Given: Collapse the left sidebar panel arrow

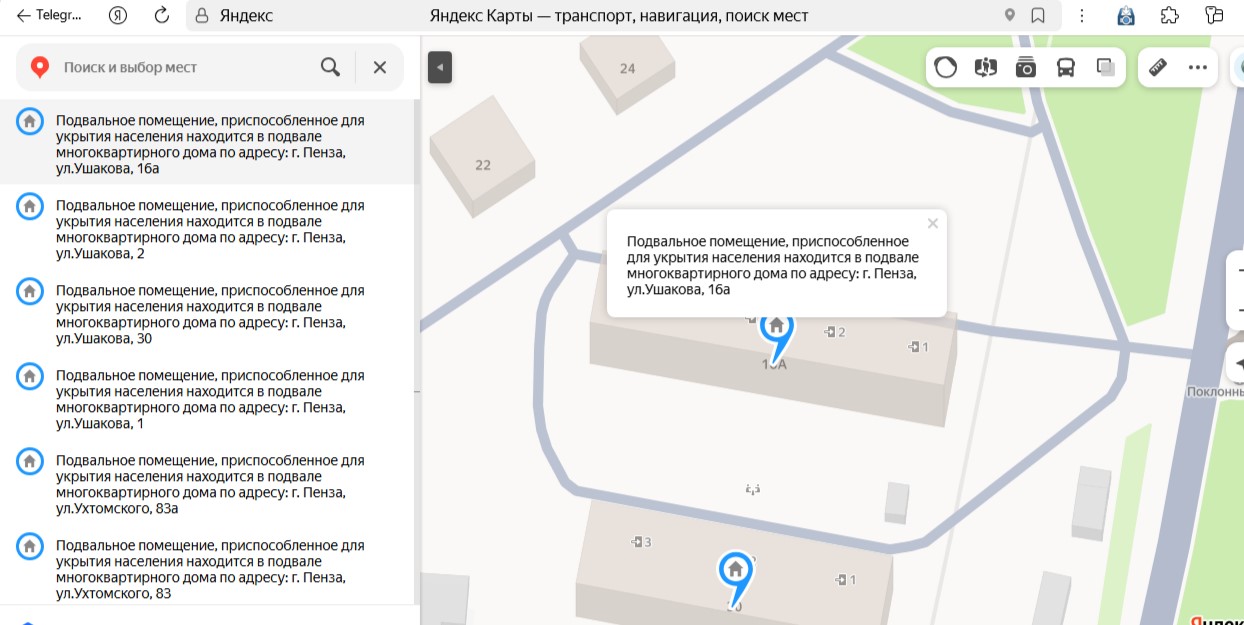Looking at the screenshot, I should point(440,68).
